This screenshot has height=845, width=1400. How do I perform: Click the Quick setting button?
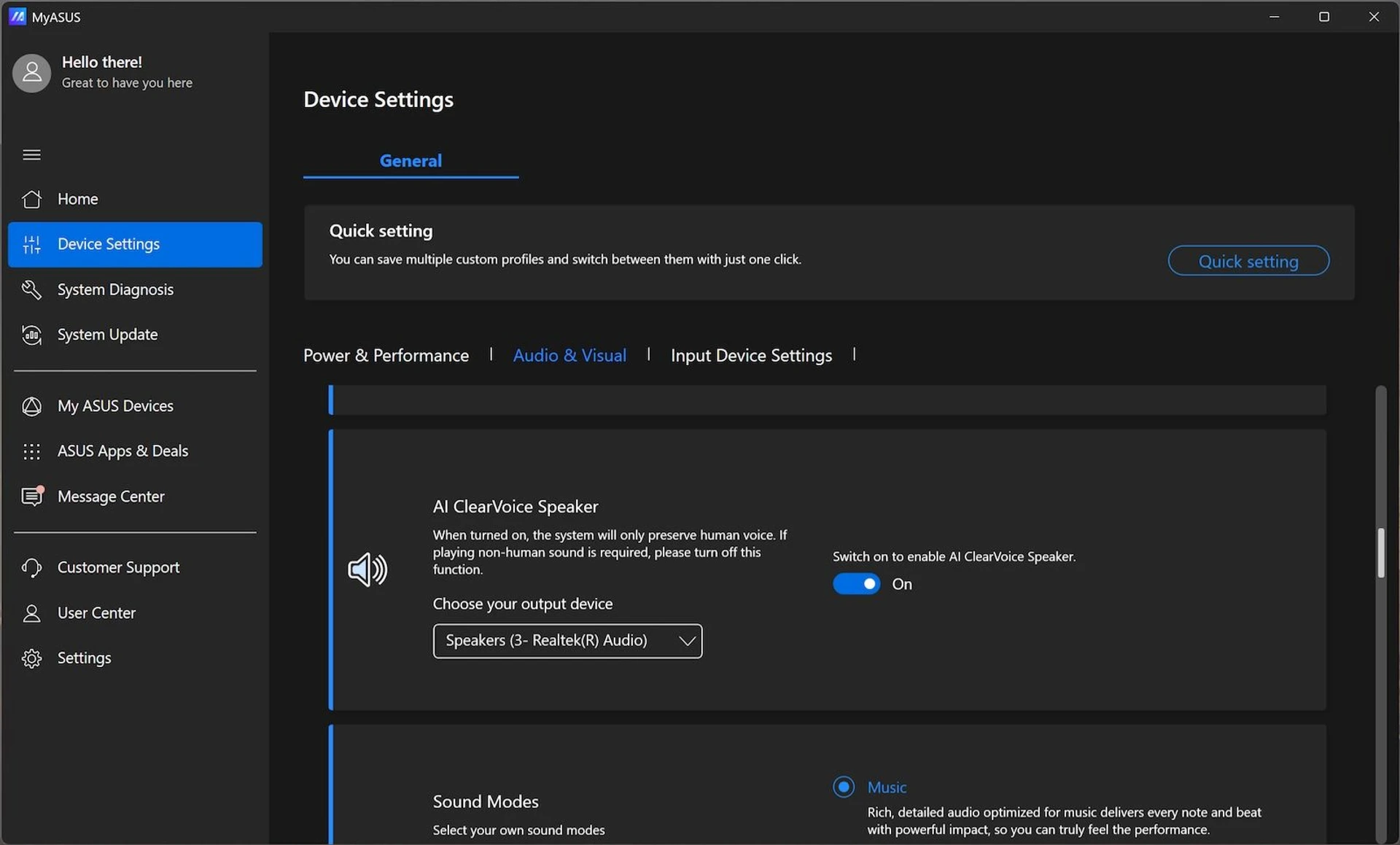coord(1248,261)
